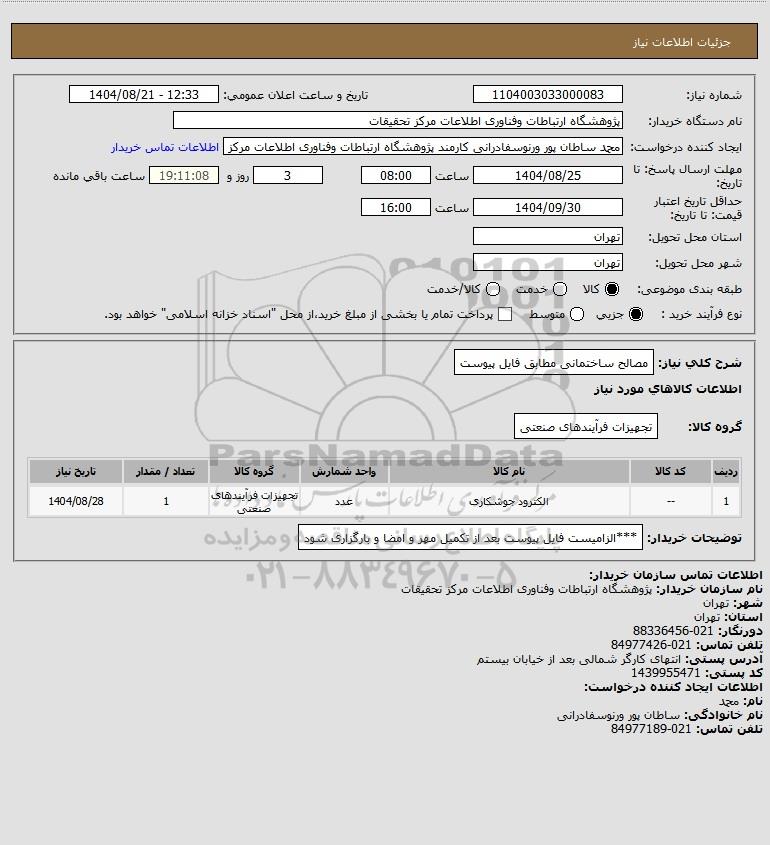Click the ردیف column header
This screenshot has height=845, width=770.
(726, 472)
